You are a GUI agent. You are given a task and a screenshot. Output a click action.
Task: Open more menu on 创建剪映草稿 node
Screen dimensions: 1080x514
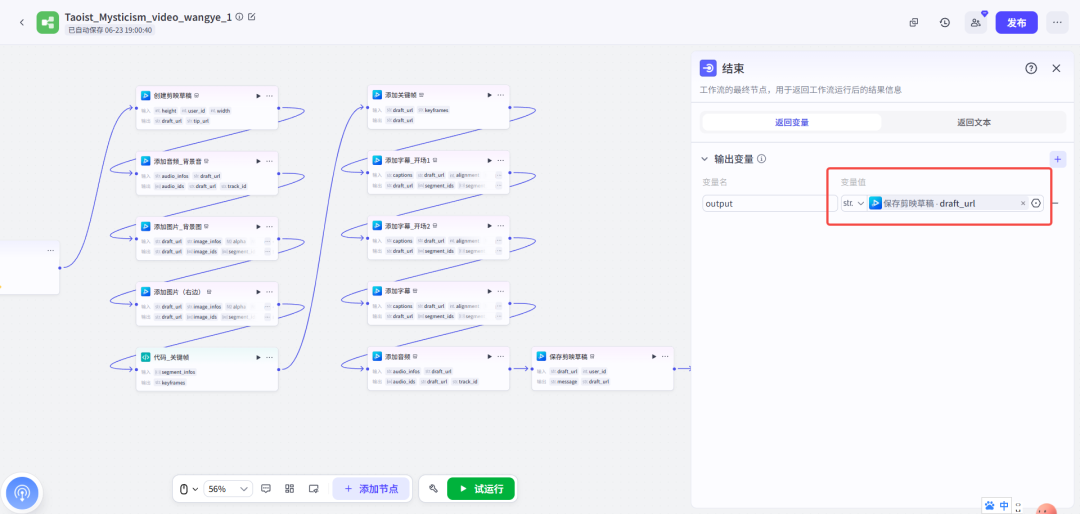click(269, 96)
